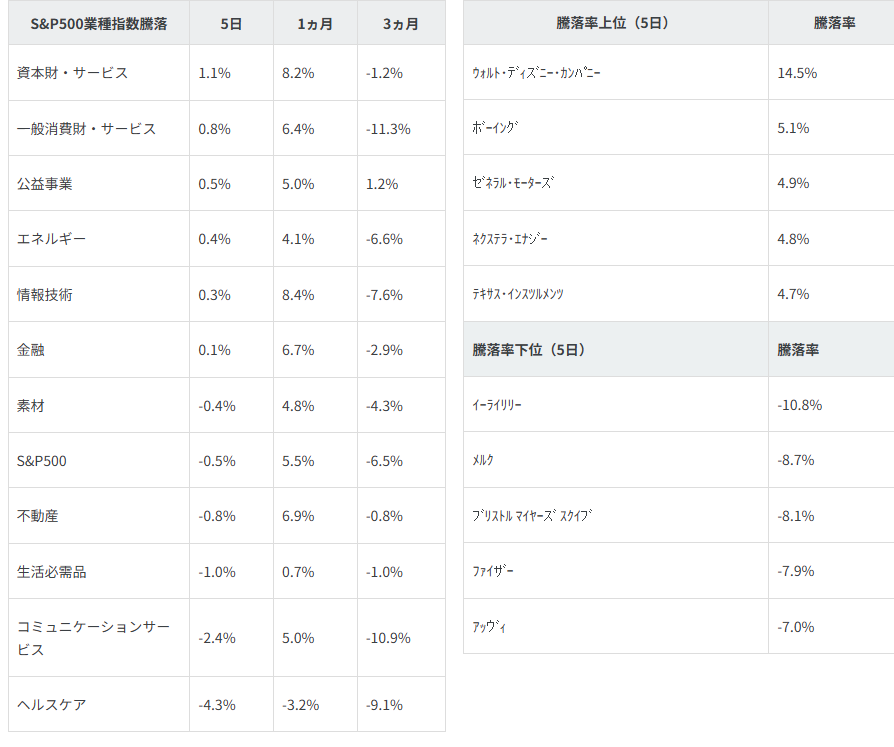Click the 騰落率下位(5日) header
The width and height of the screenshot is (894, 747).
(529, 350)
